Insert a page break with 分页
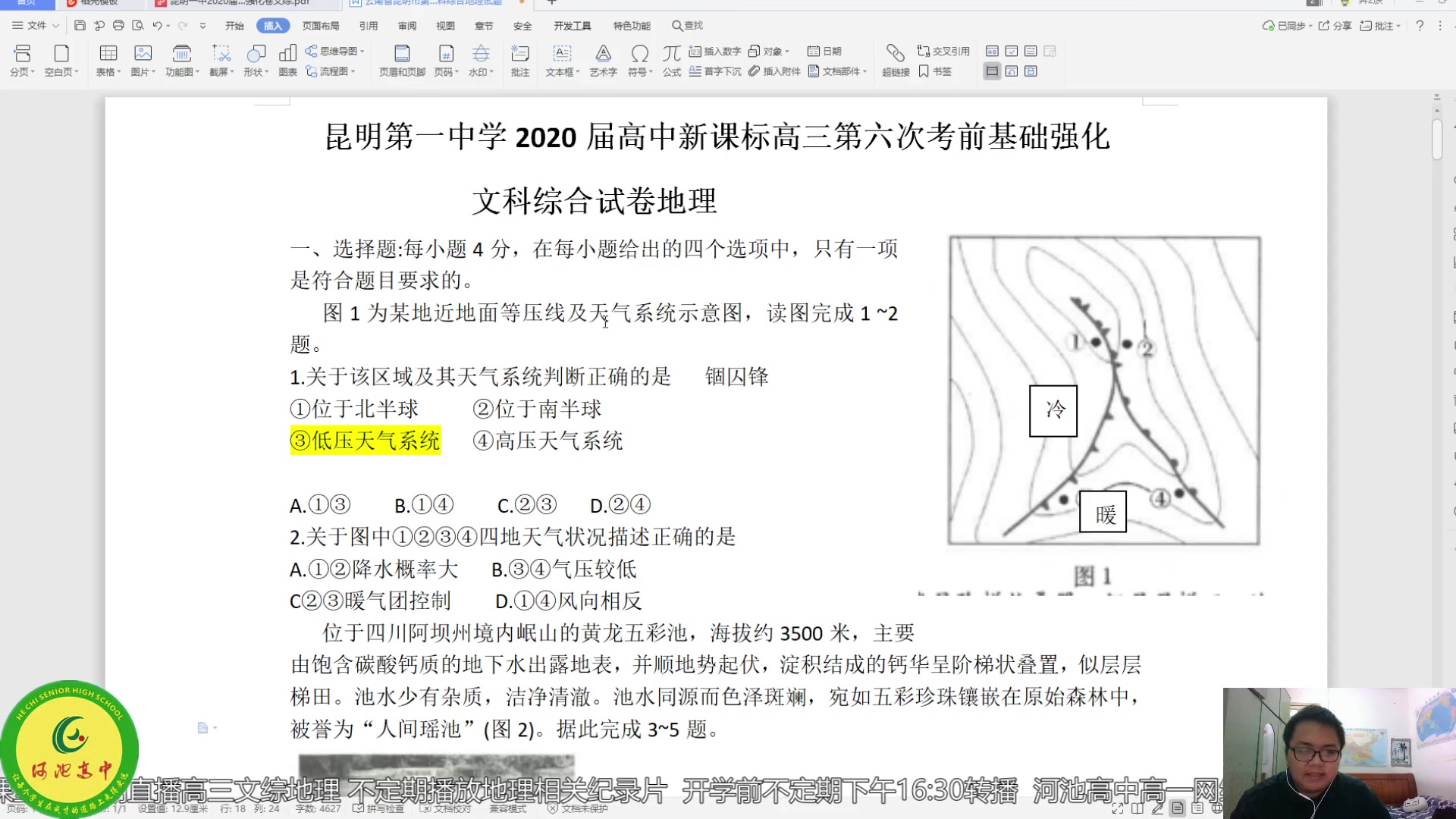1456x819 pixels. point(22,61)
